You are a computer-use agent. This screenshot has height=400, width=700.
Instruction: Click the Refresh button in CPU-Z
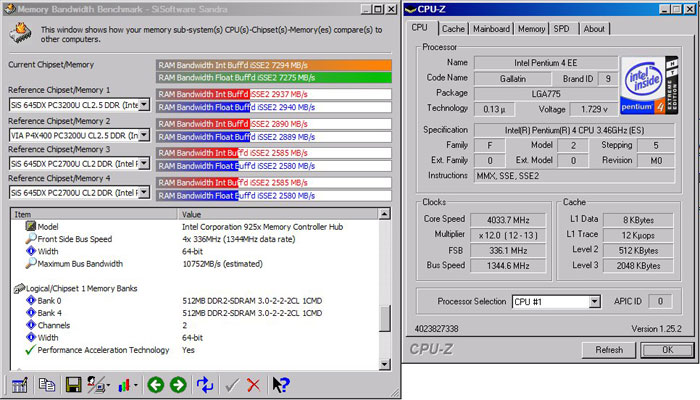pyautogui.click(x=609, y=350)
